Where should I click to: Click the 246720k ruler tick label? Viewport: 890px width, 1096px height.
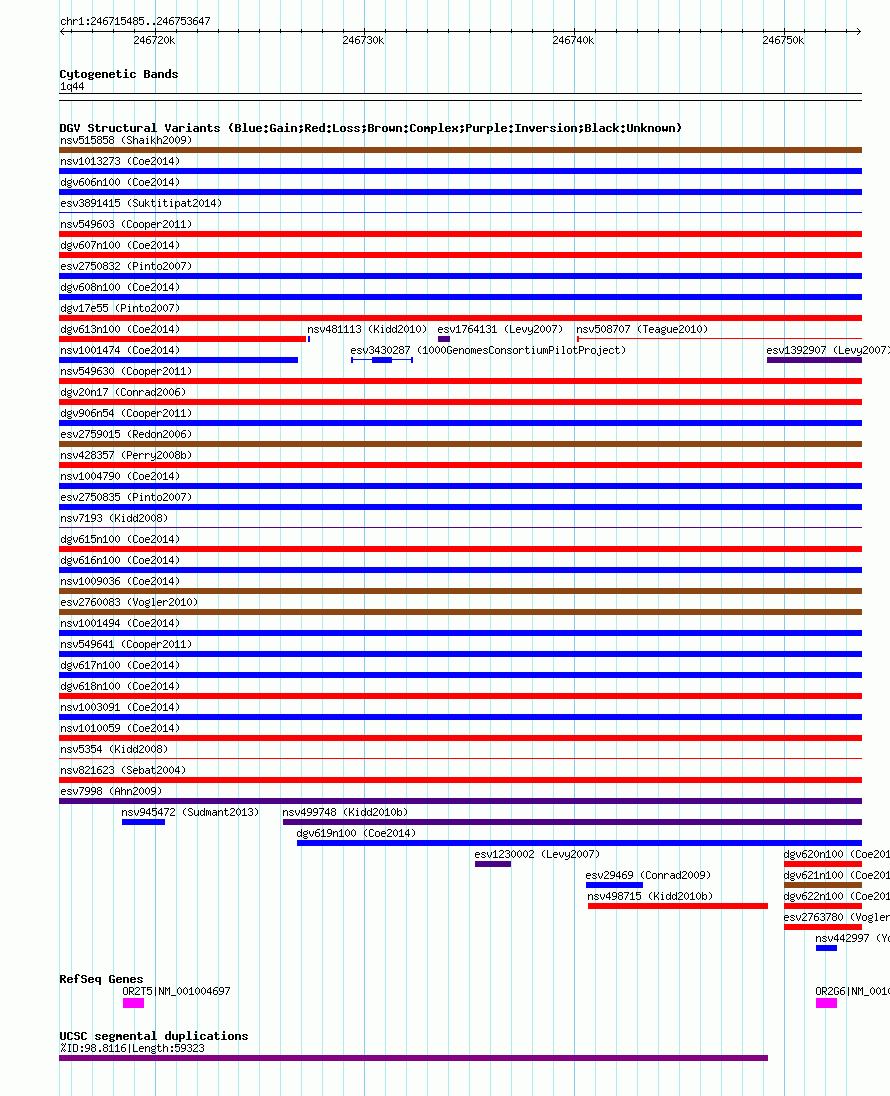coord(154,41)
